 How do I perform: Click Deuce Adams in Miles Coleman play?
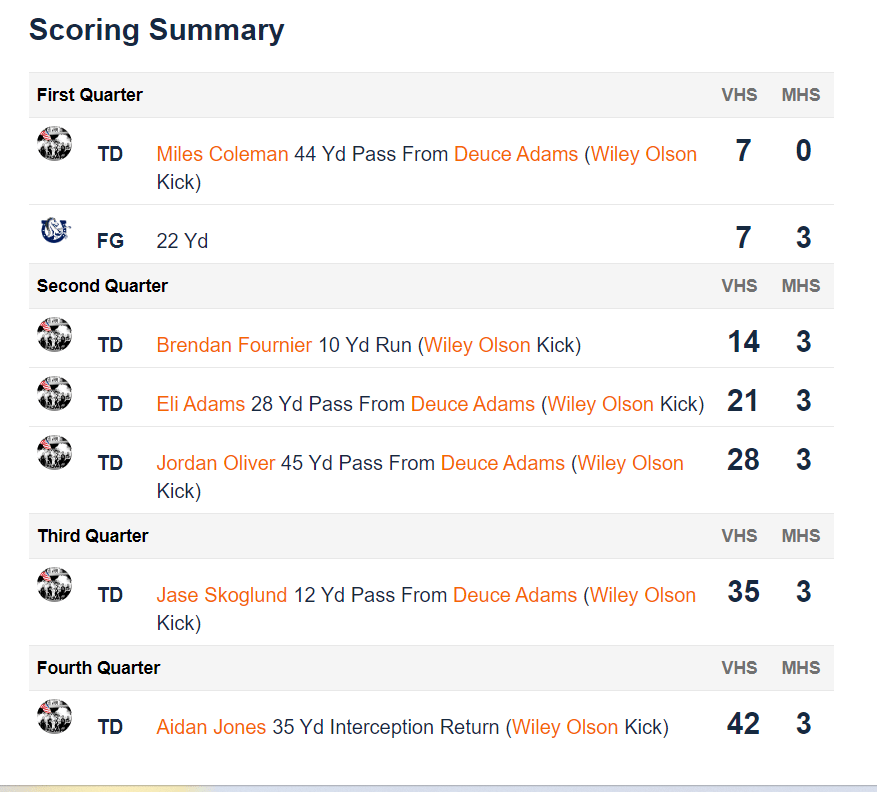click(x=515, y=154)
